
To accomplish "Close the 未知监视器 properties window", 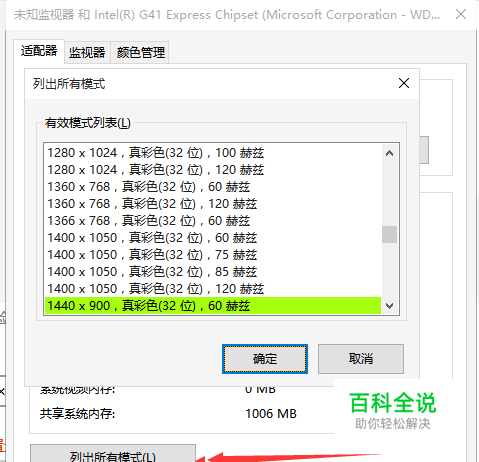I will pos(461,14).
